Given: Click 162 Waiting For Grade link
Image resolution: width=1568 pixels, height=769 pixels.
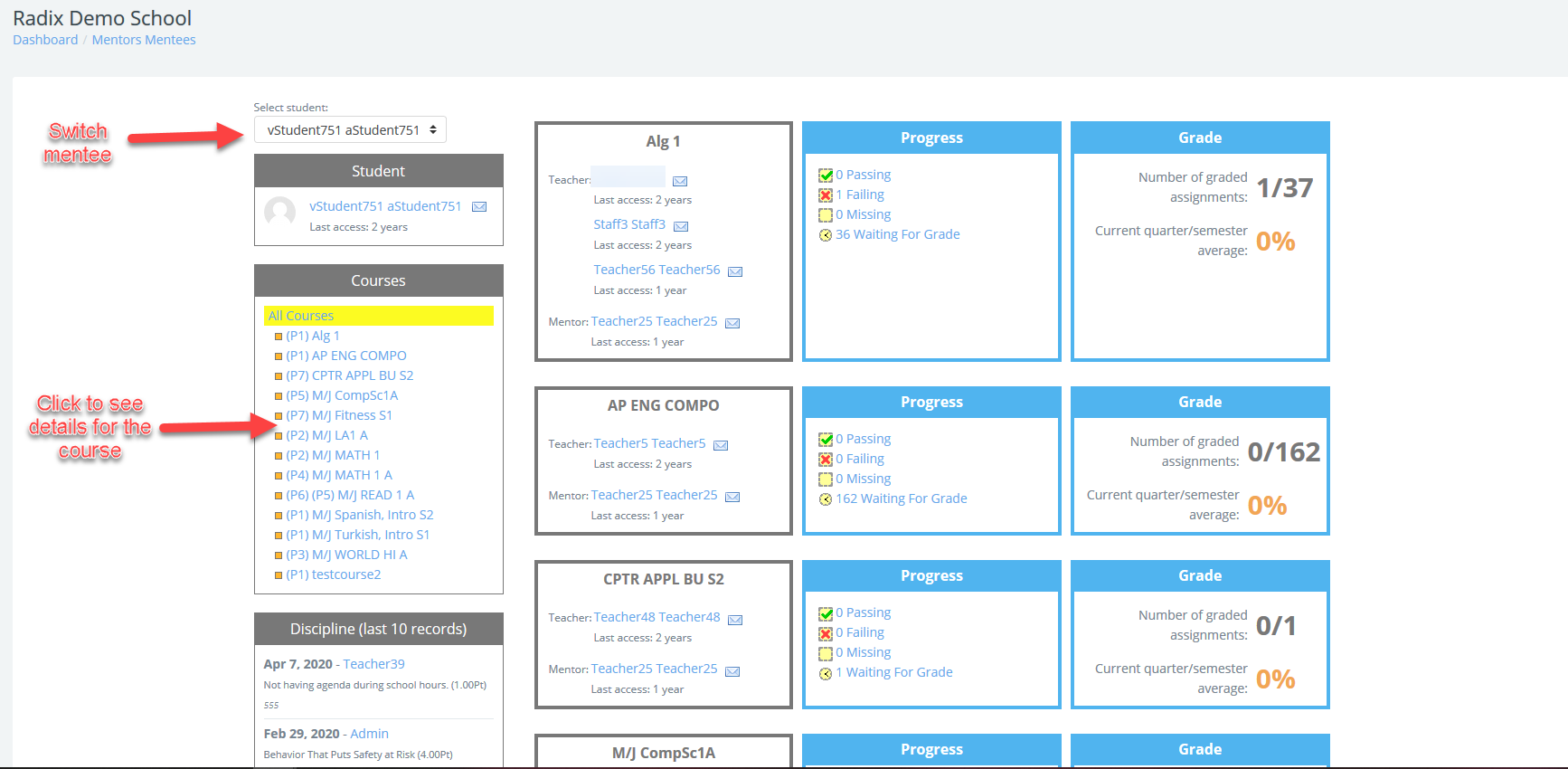Looking at the screenshot, I should pyautogui.click(x=901, y=498).
